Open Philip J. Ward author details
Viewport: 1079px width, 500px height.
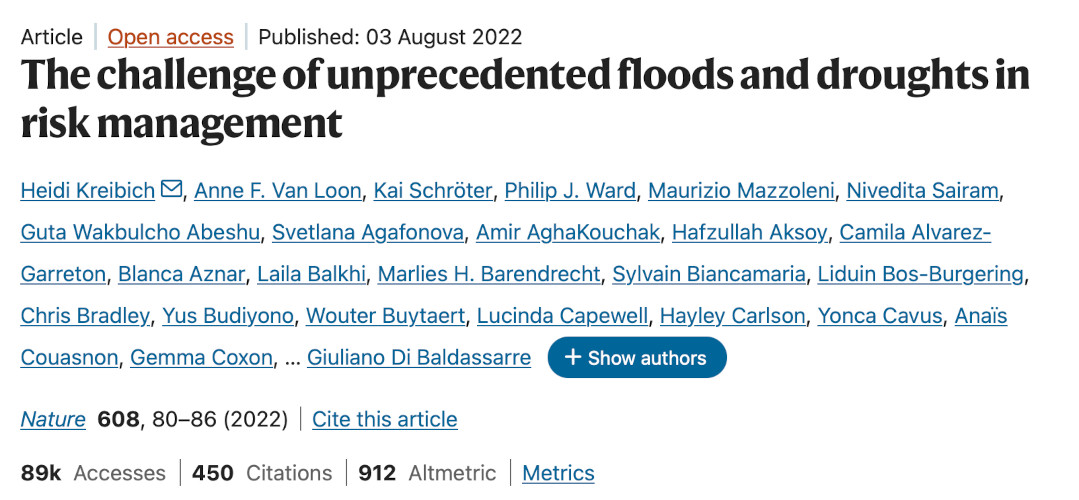[570, 190]
